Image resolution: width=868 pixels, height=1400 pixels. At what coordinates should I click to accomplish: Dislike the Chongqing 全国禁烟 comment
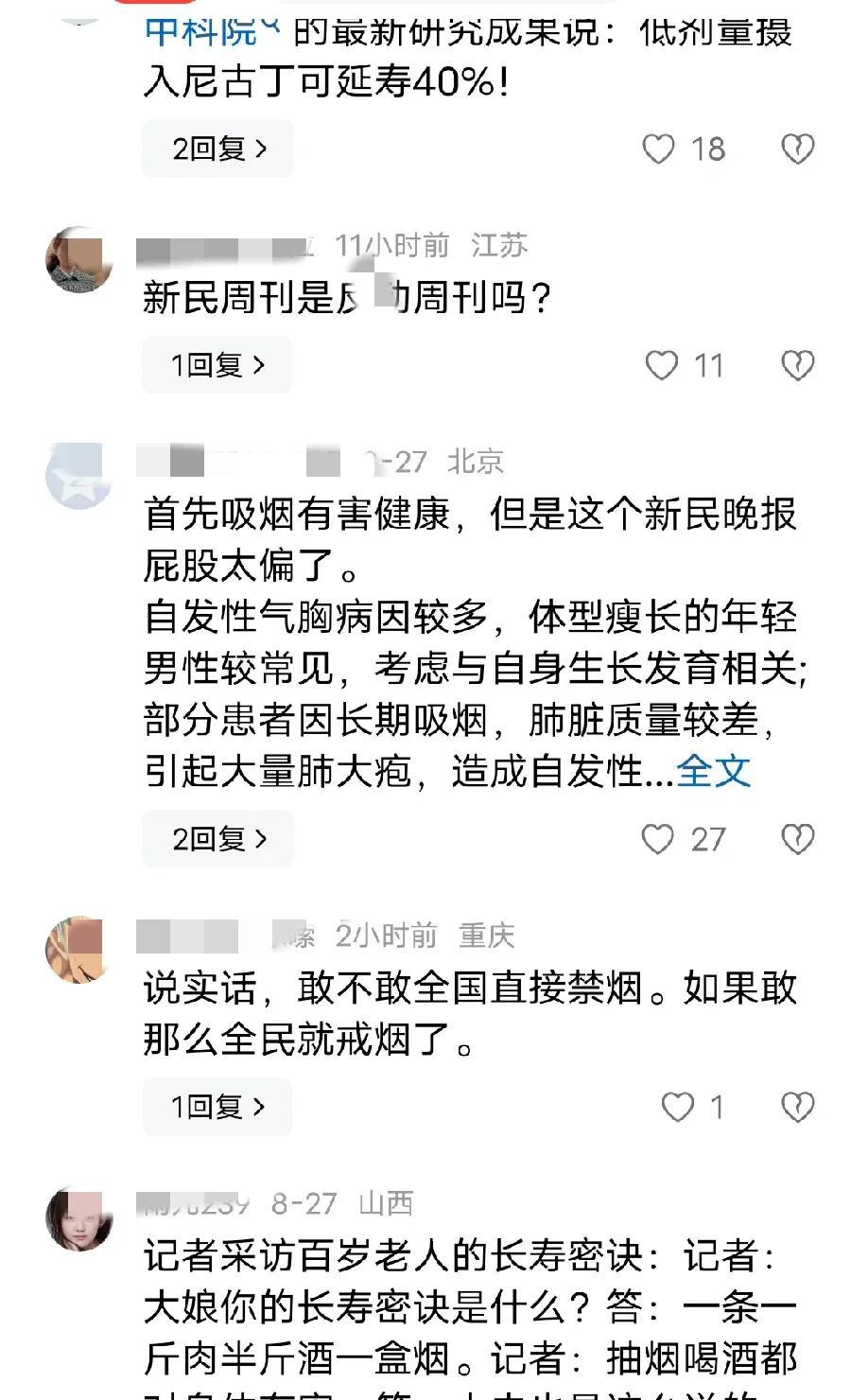click(x=798, y=1107)
